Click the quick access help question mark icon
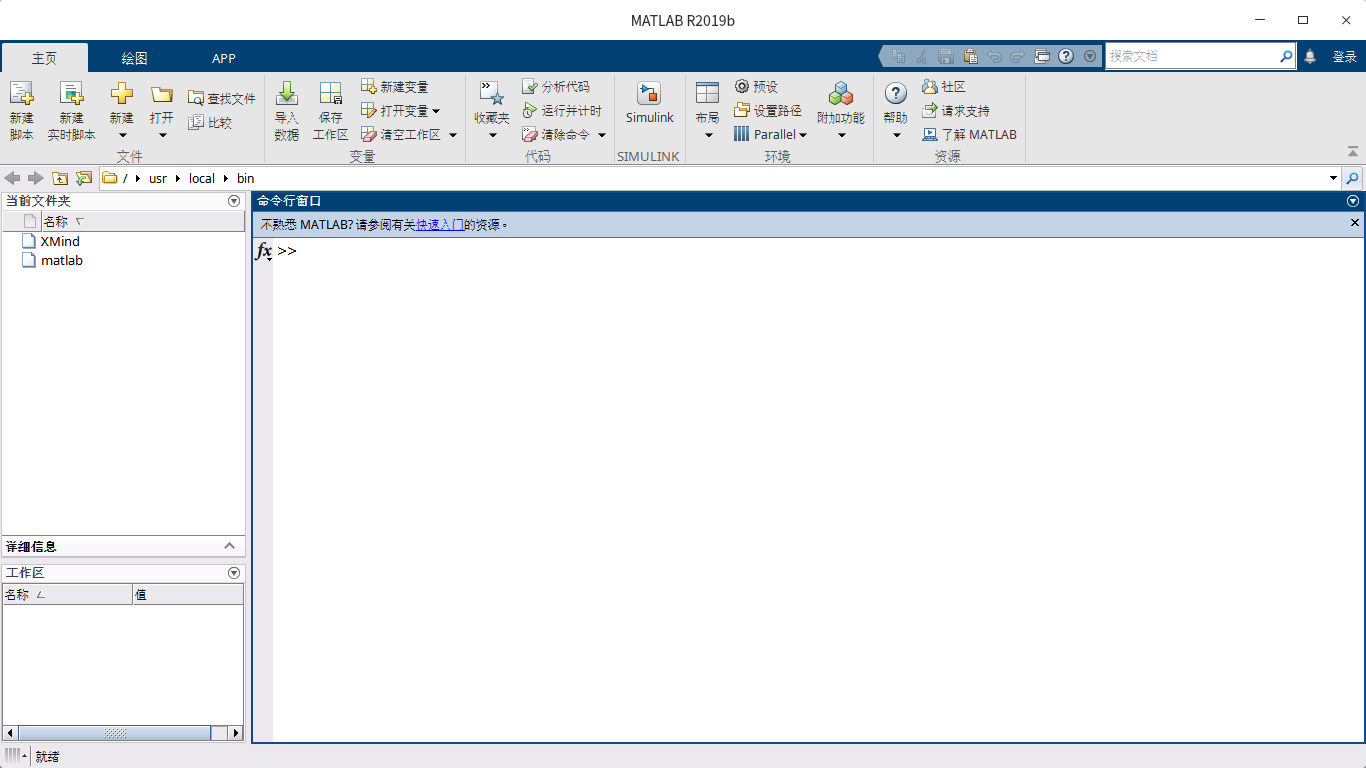The image size is (1366, 768). pyautogui.click(x=1066, y=57)
